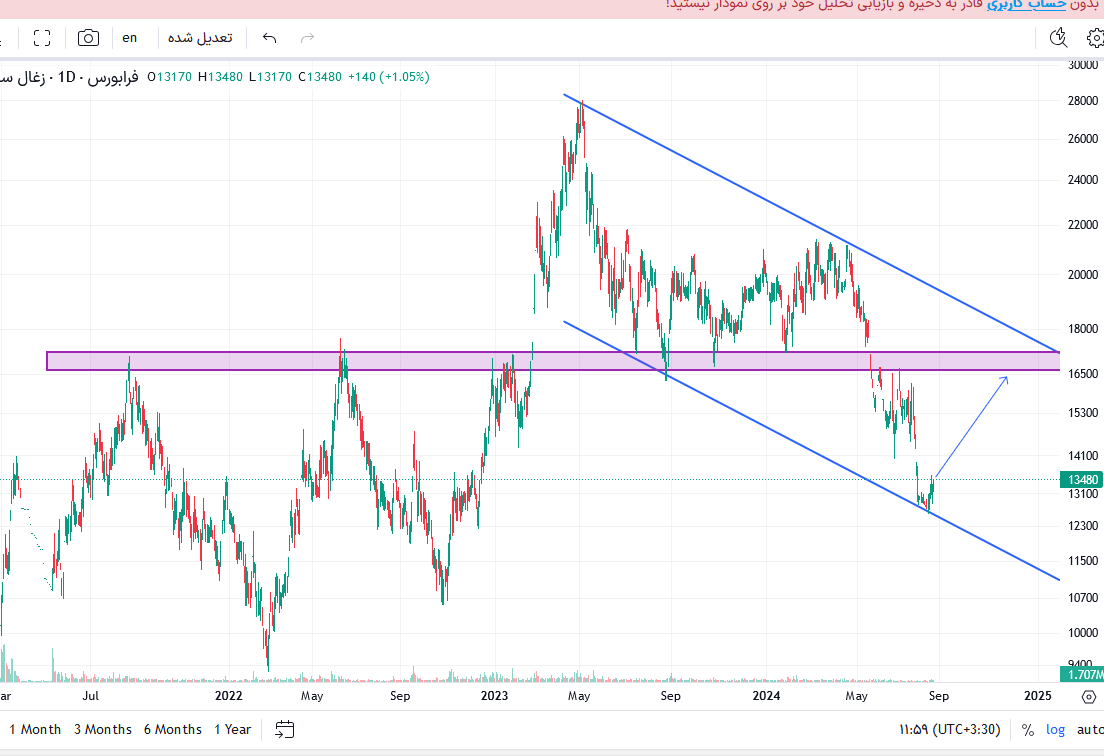The width and height of the screenshot is (1104, 756).
Task: Select the purple resistance zone rectangle
Action: click(553, 360)
